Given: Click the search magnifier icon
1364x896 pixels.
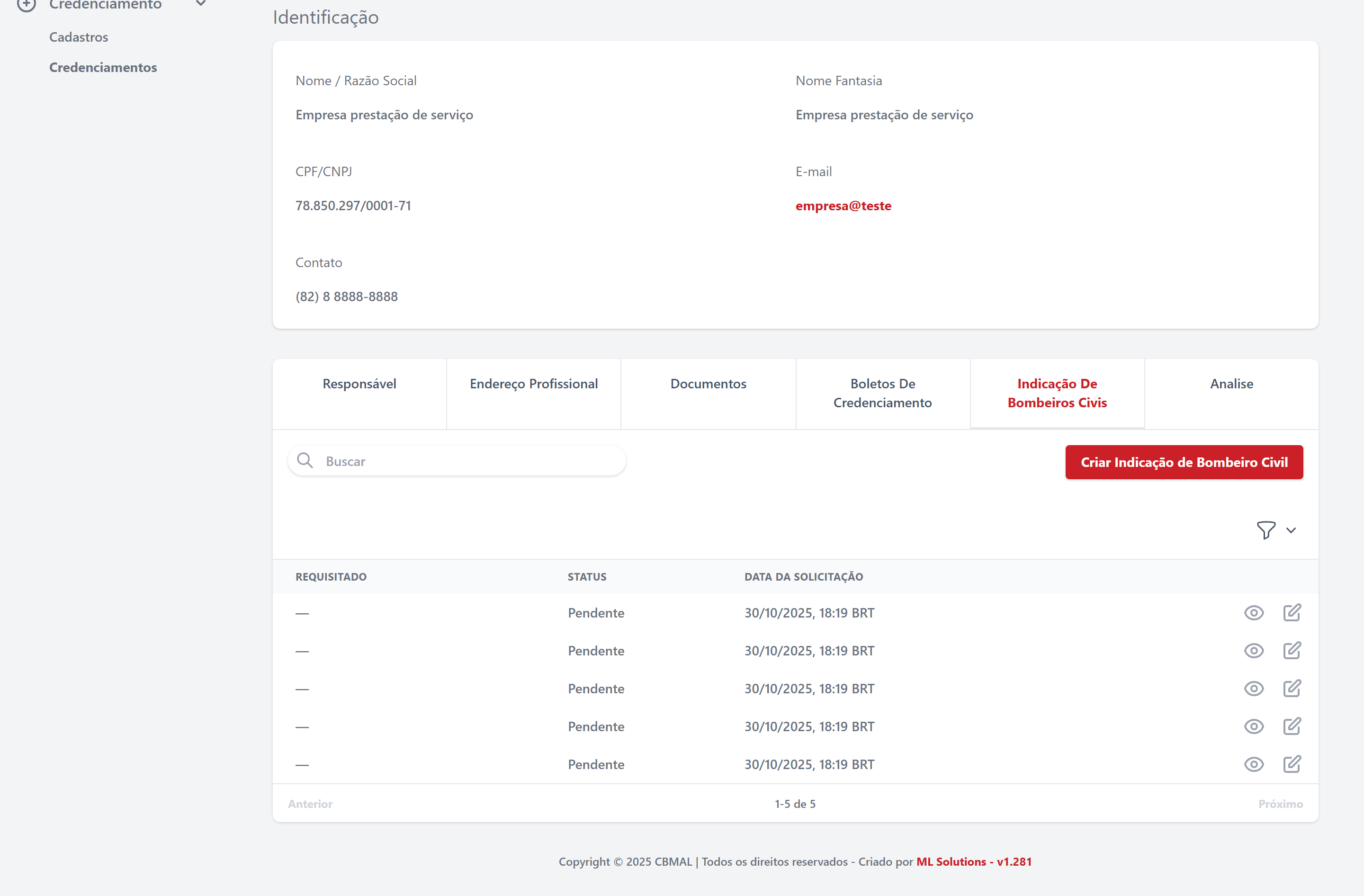Looking at the screenshot, I should 305,461.
